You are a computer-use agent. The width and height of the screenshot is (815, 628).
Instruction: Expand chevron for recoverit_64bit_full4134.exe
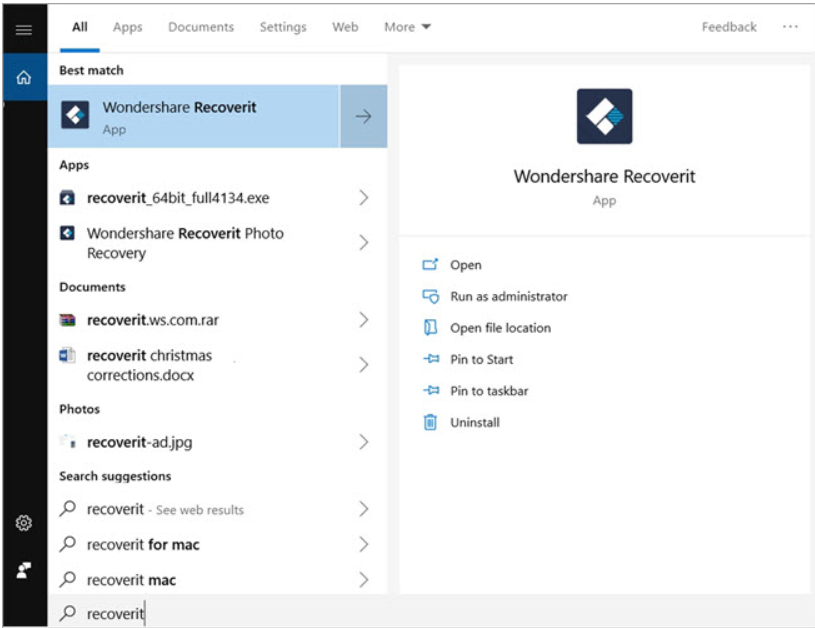[364, 198]
